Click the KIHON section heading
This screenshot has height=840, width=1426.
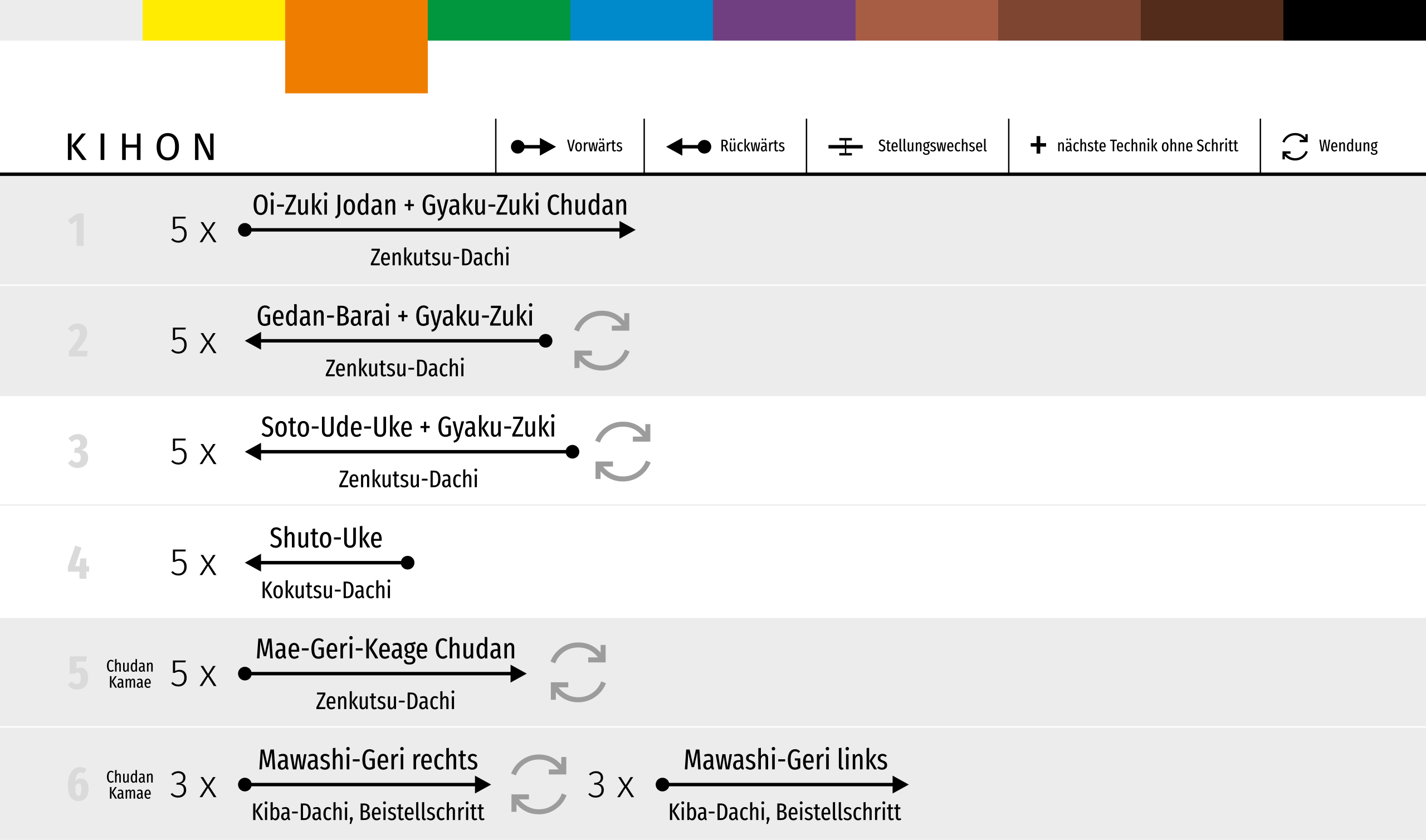click(x=141, y=147)
